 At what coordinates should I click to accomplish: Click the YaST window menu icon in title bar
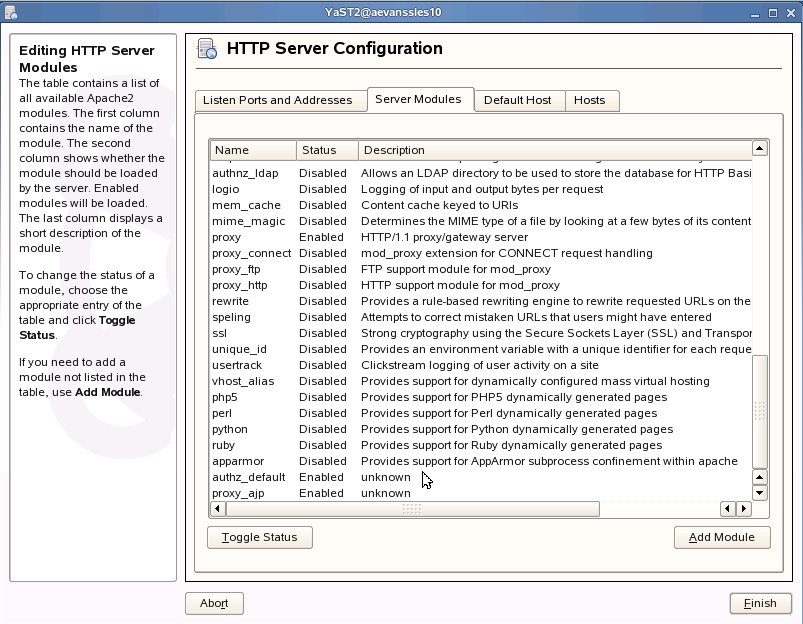click(x=11, y=12)
